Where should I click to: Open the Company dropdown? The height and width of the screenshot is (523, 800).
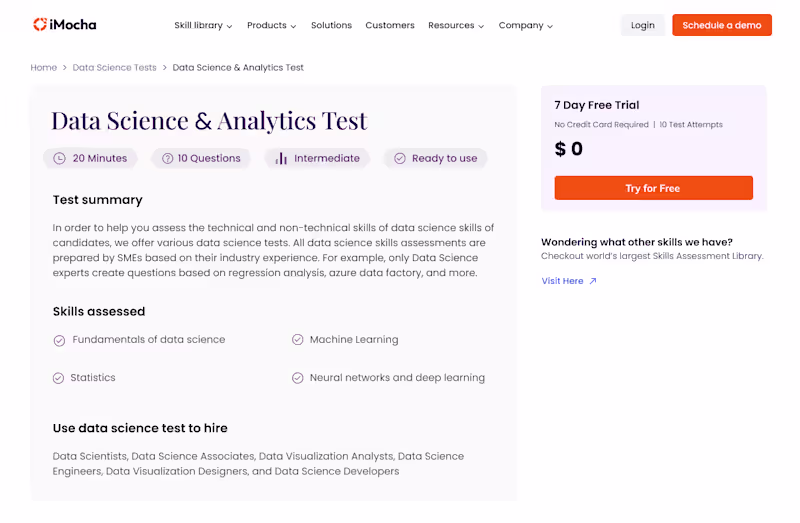point(525,25)
